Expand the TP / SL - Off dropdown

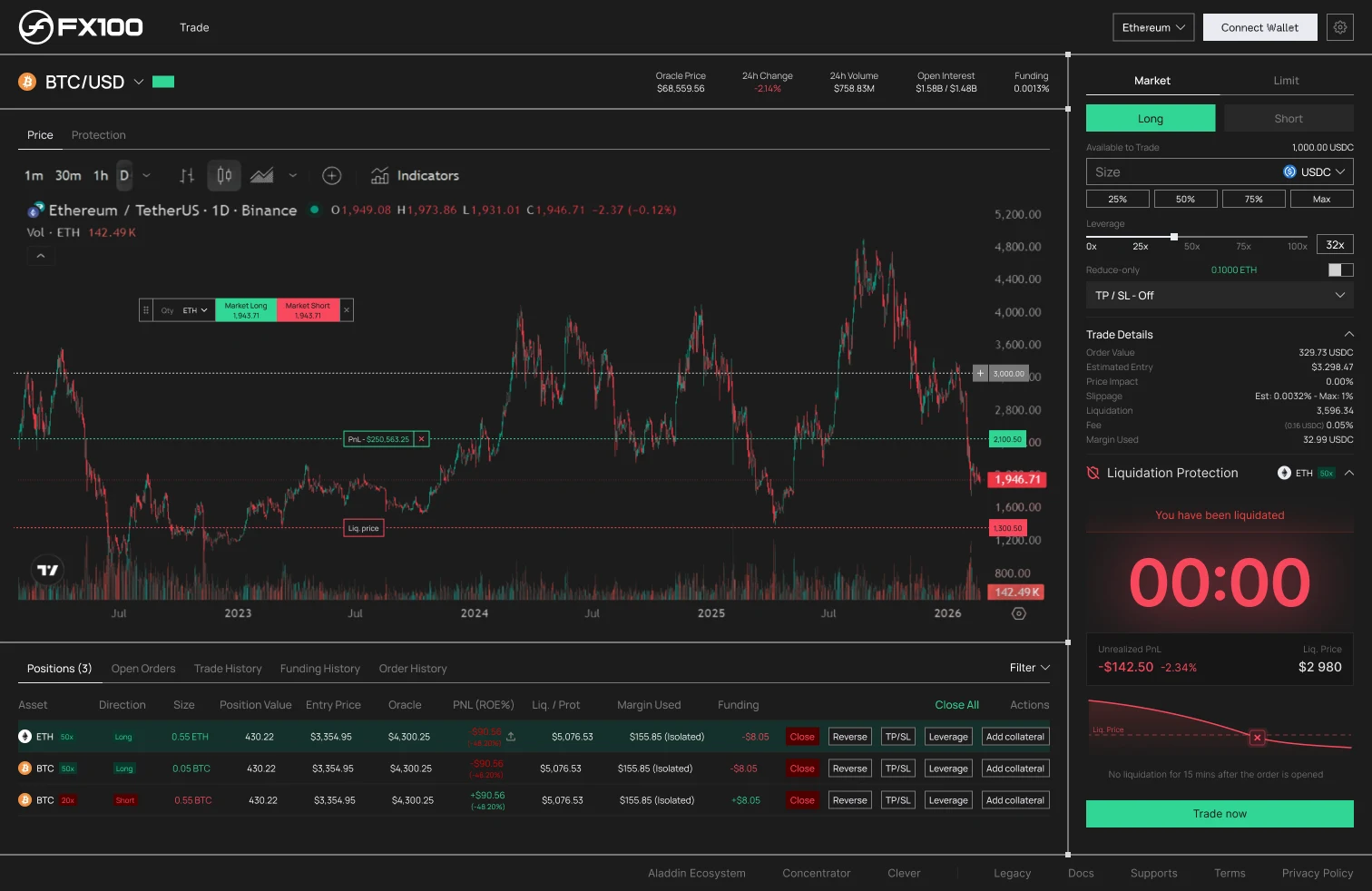(x=1220, y=295)
